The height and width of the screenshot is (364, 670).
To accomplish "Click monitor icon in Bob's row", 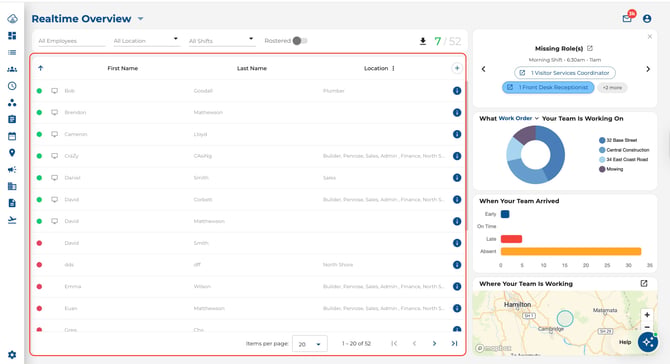I will (x=54, y=91).
